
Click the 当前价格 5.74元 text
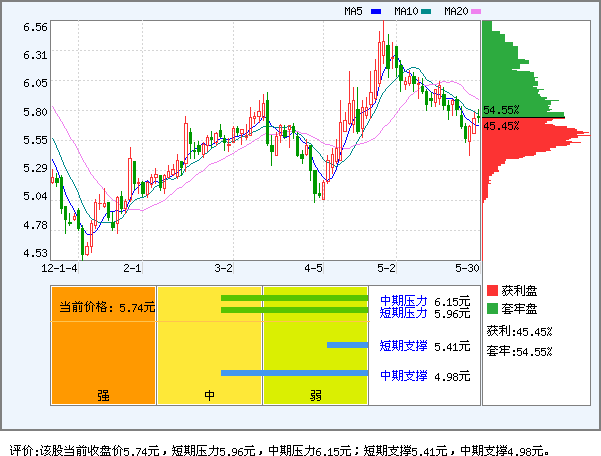point(106,308)
